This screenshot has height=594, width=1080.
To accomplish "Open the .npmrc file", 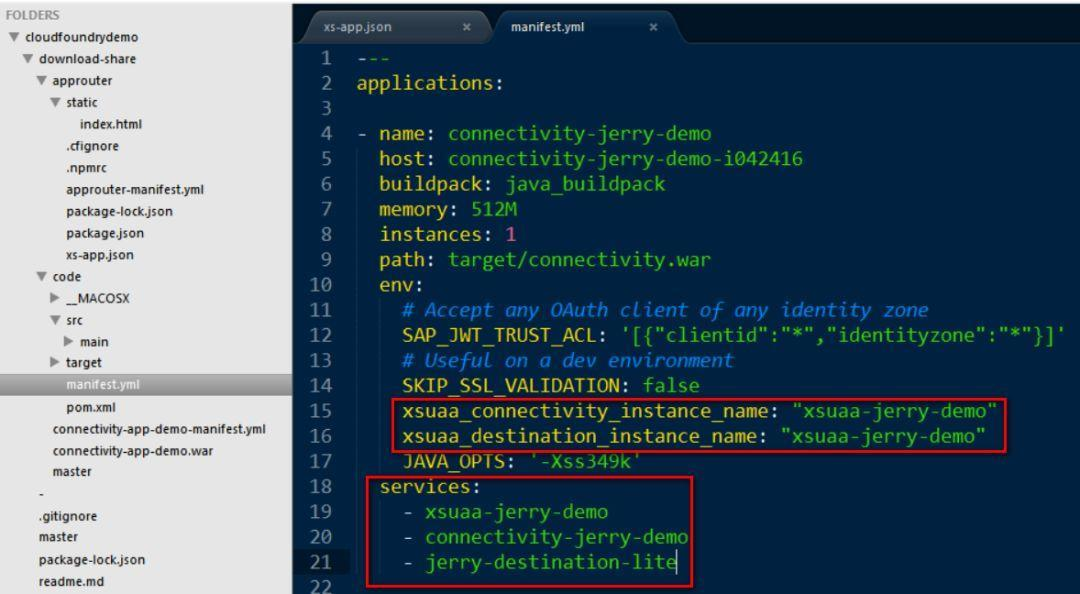I will pyautogui.click(x=86, y=167).
